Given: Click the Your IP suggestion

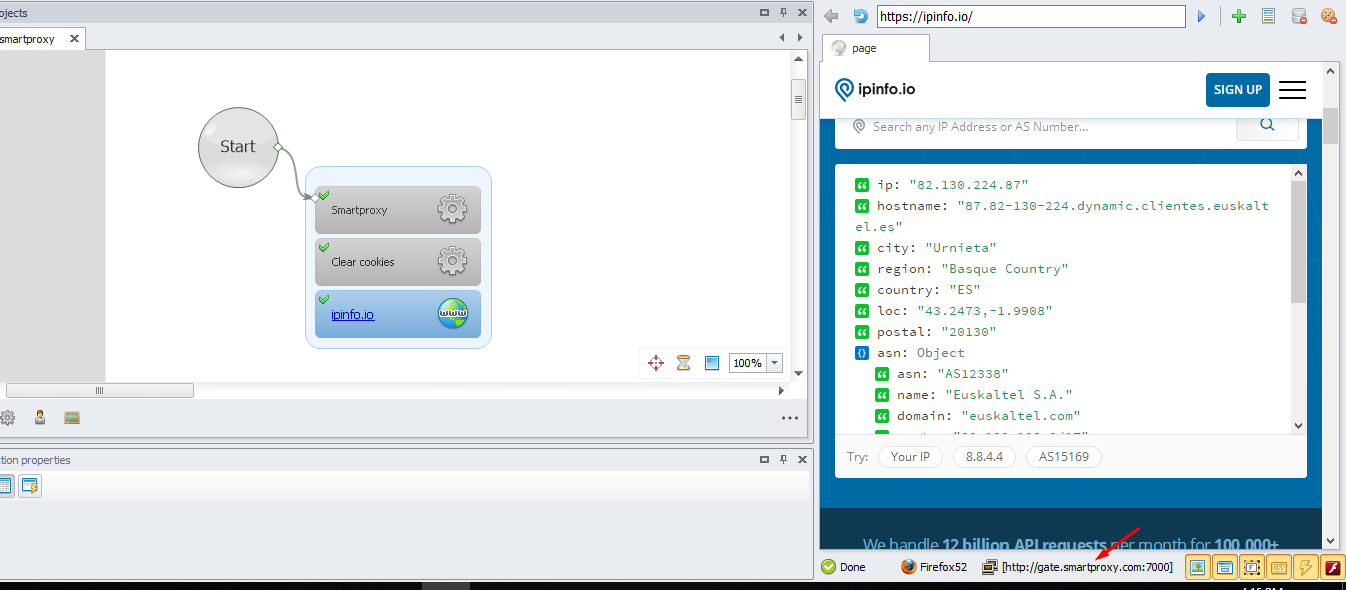Looking at the screenshot, I should point(911,457).
